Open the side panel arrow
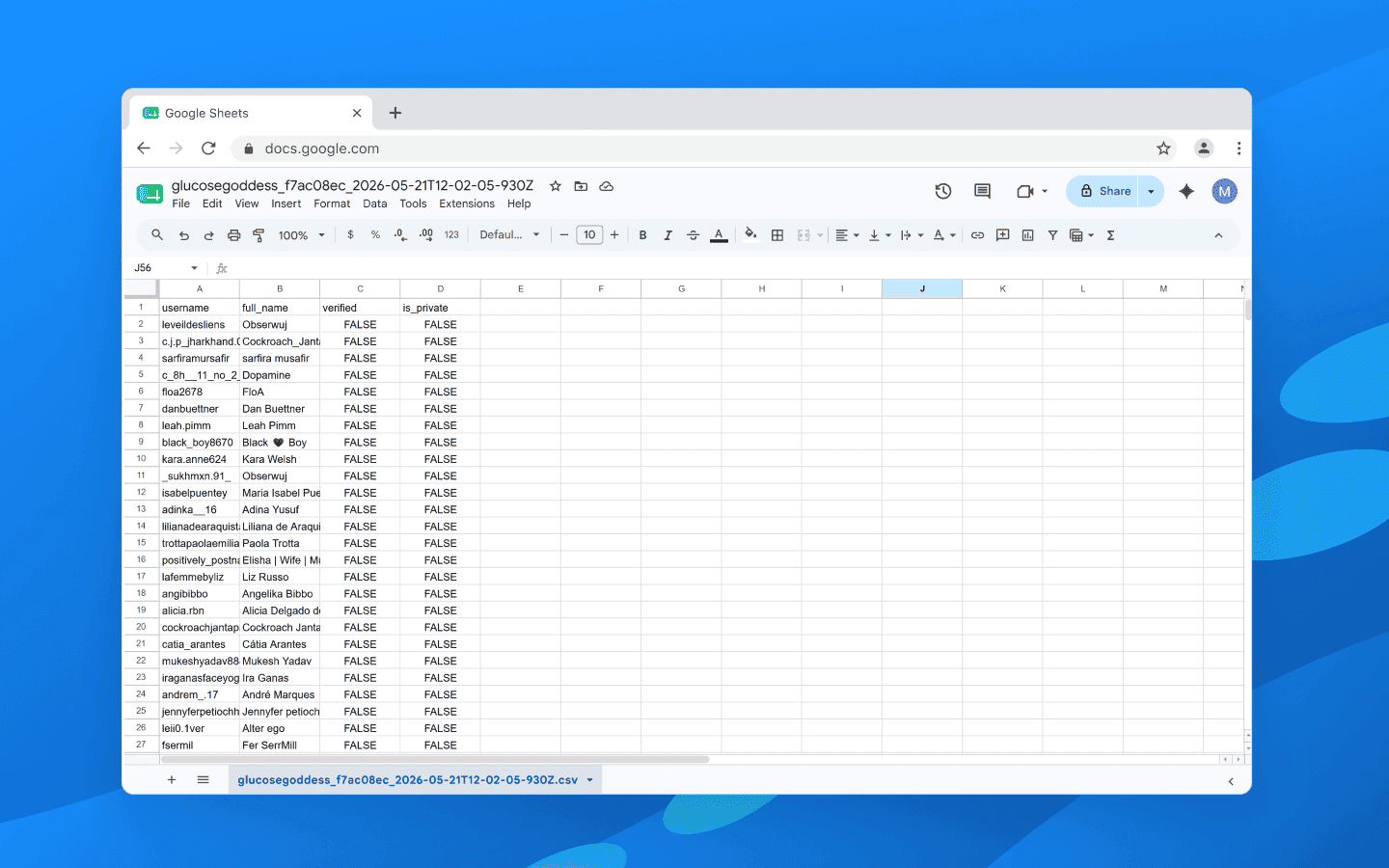Screen dimensions: 1389x868 (x=1231, y=781)
